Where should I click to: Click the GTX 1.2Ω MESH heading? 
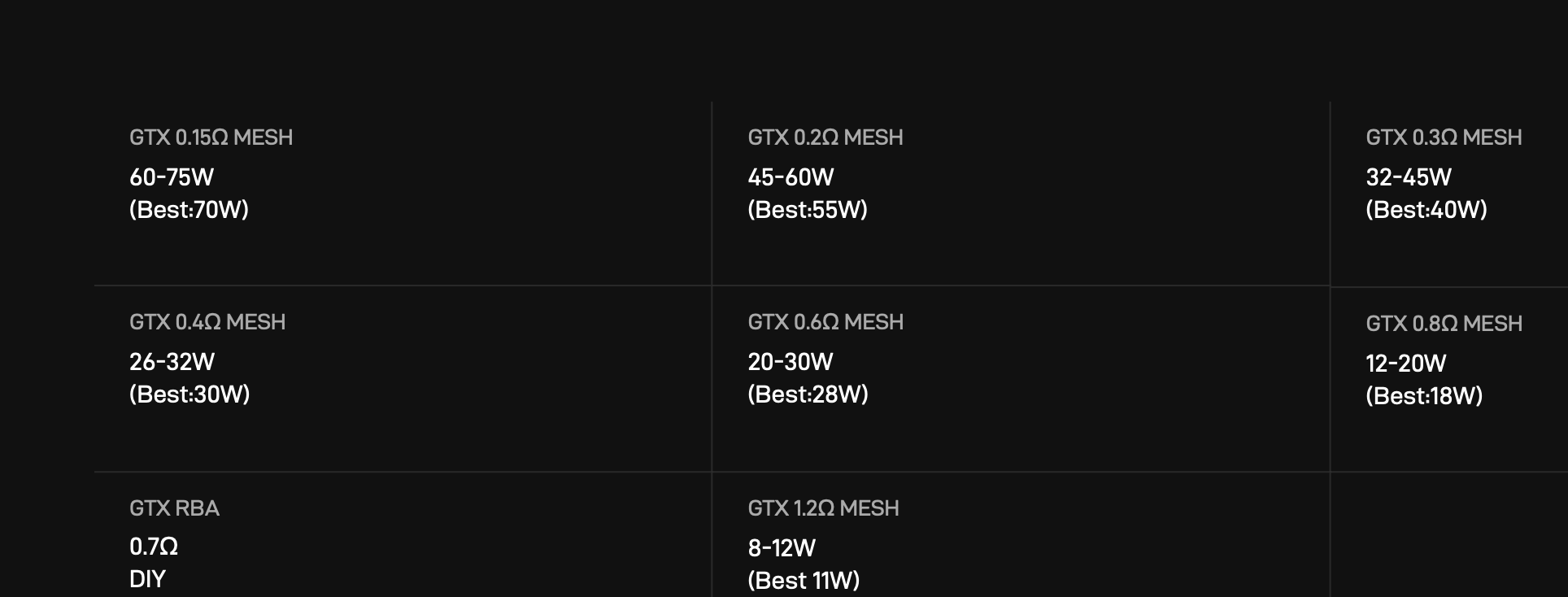823,508
